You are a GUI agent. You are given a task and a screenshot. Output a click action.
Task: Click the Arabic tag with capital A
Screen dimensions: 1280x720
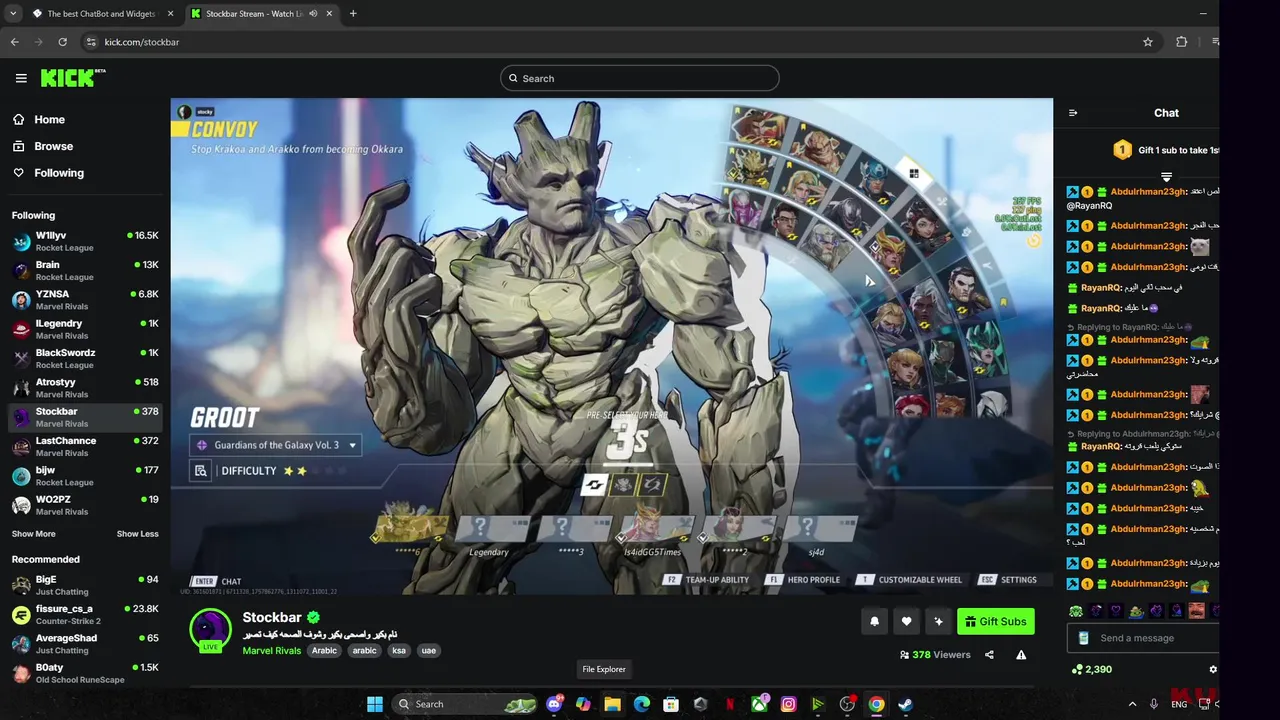click(x=324, y=651)
